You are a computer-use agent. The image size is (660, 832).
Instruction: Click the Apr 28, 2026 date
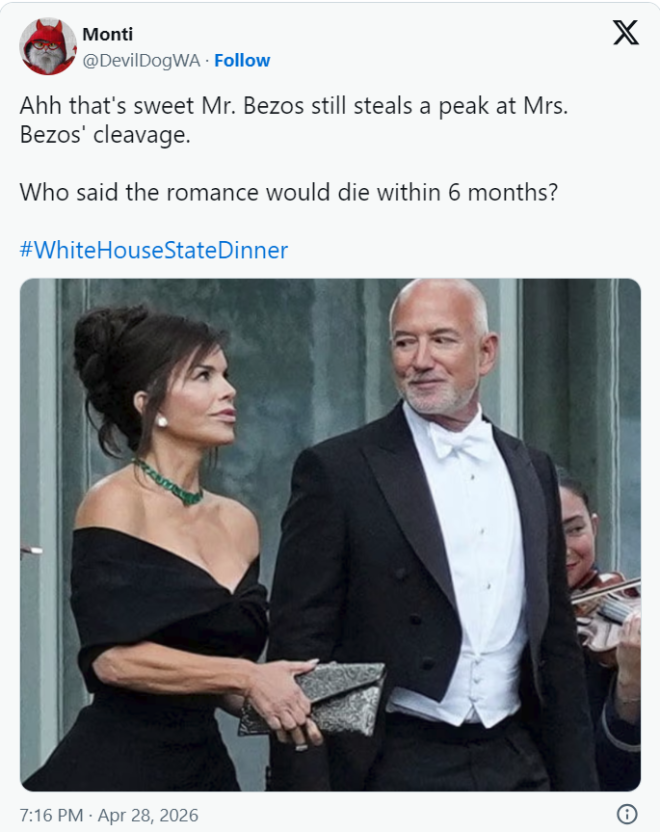(150, 815)
